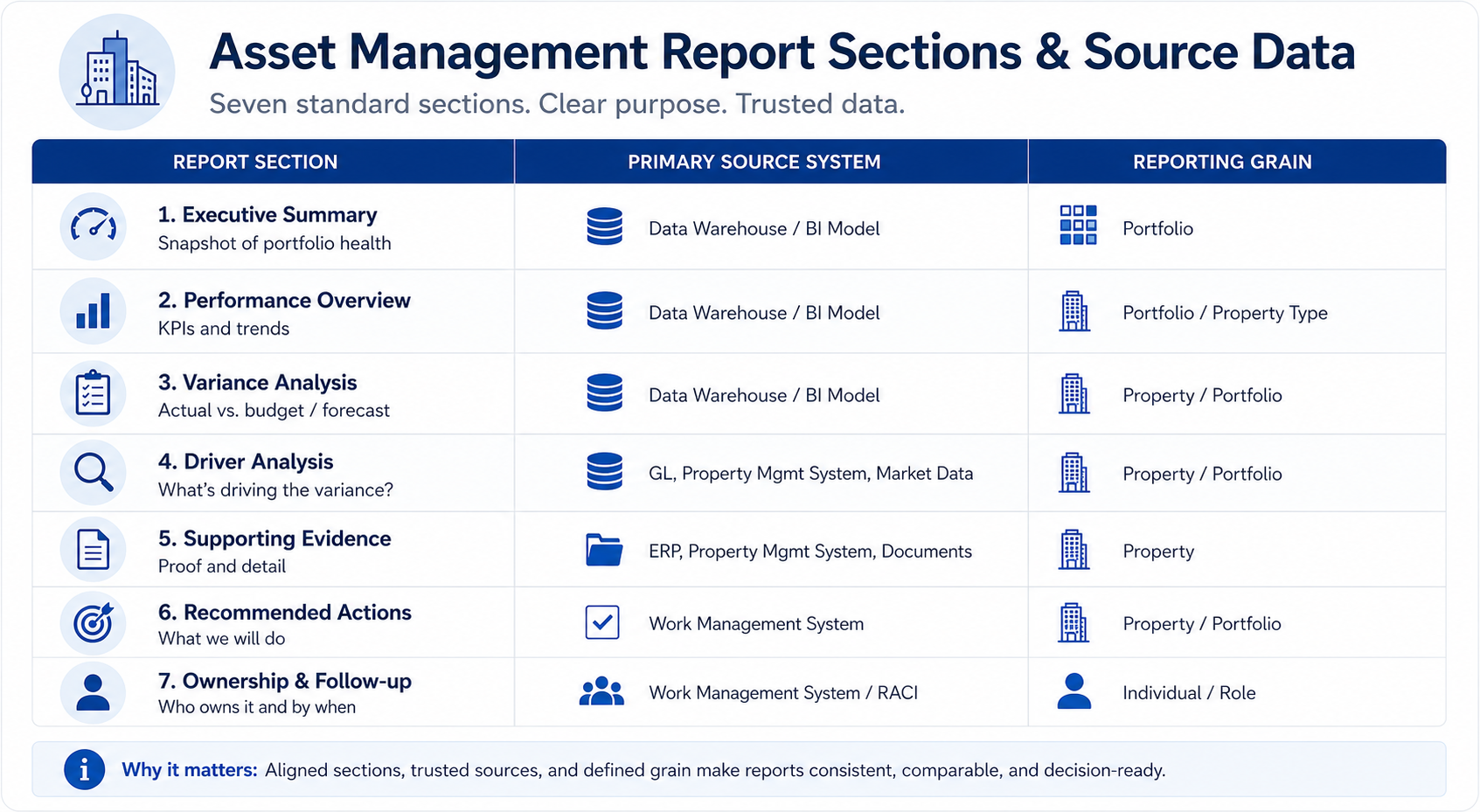This screenshot has height=812, width=1480.
Task: Click 'Data Warehouse / BI Model' in Variance Analysis row
Action: pos(764,395)
